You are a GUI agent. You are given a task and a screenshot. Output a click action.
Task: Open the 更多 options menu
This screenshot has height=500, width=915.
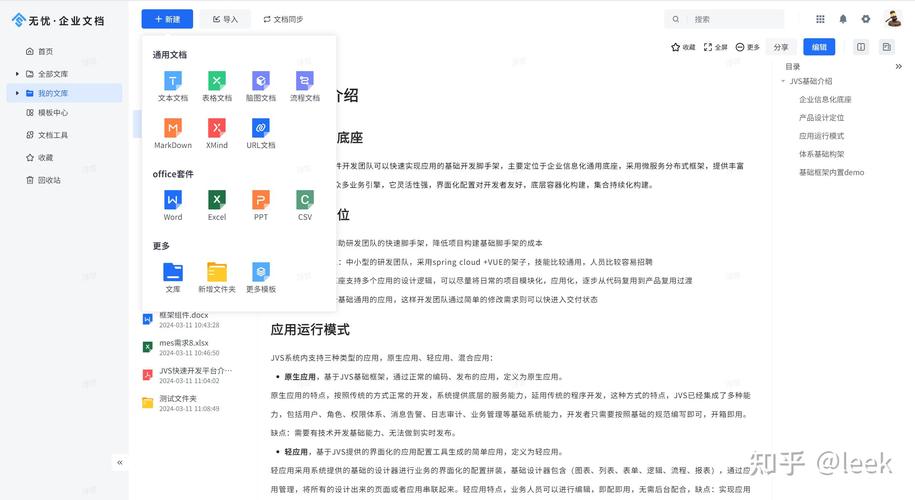748,47
